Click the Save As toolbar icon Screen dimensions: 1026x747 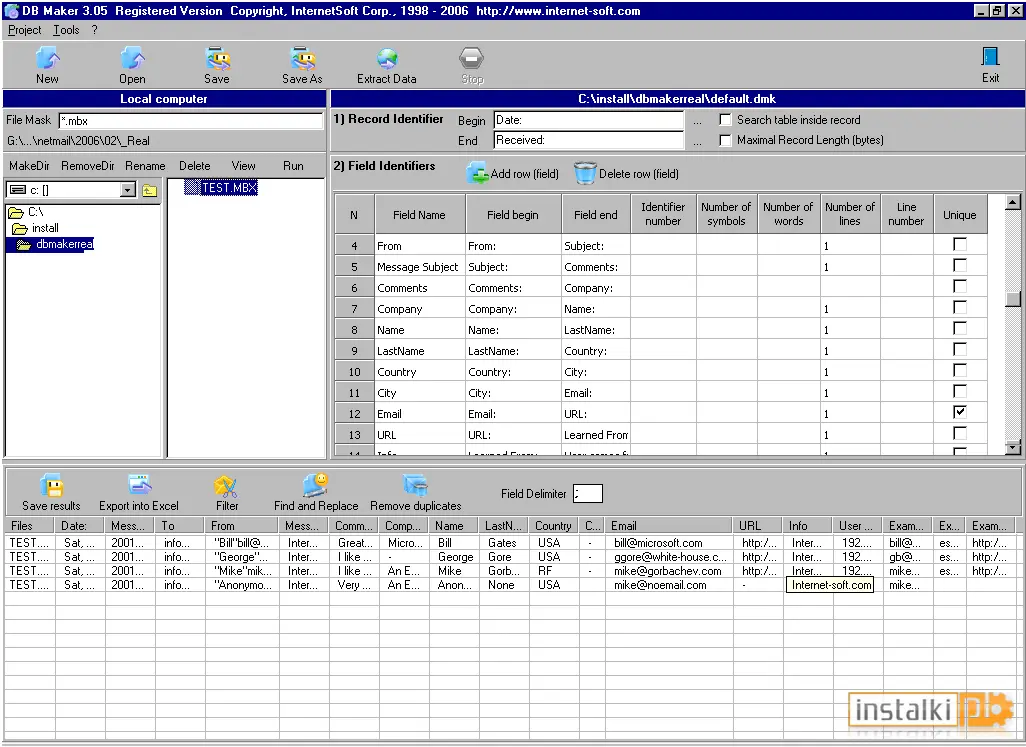(302, 59)
